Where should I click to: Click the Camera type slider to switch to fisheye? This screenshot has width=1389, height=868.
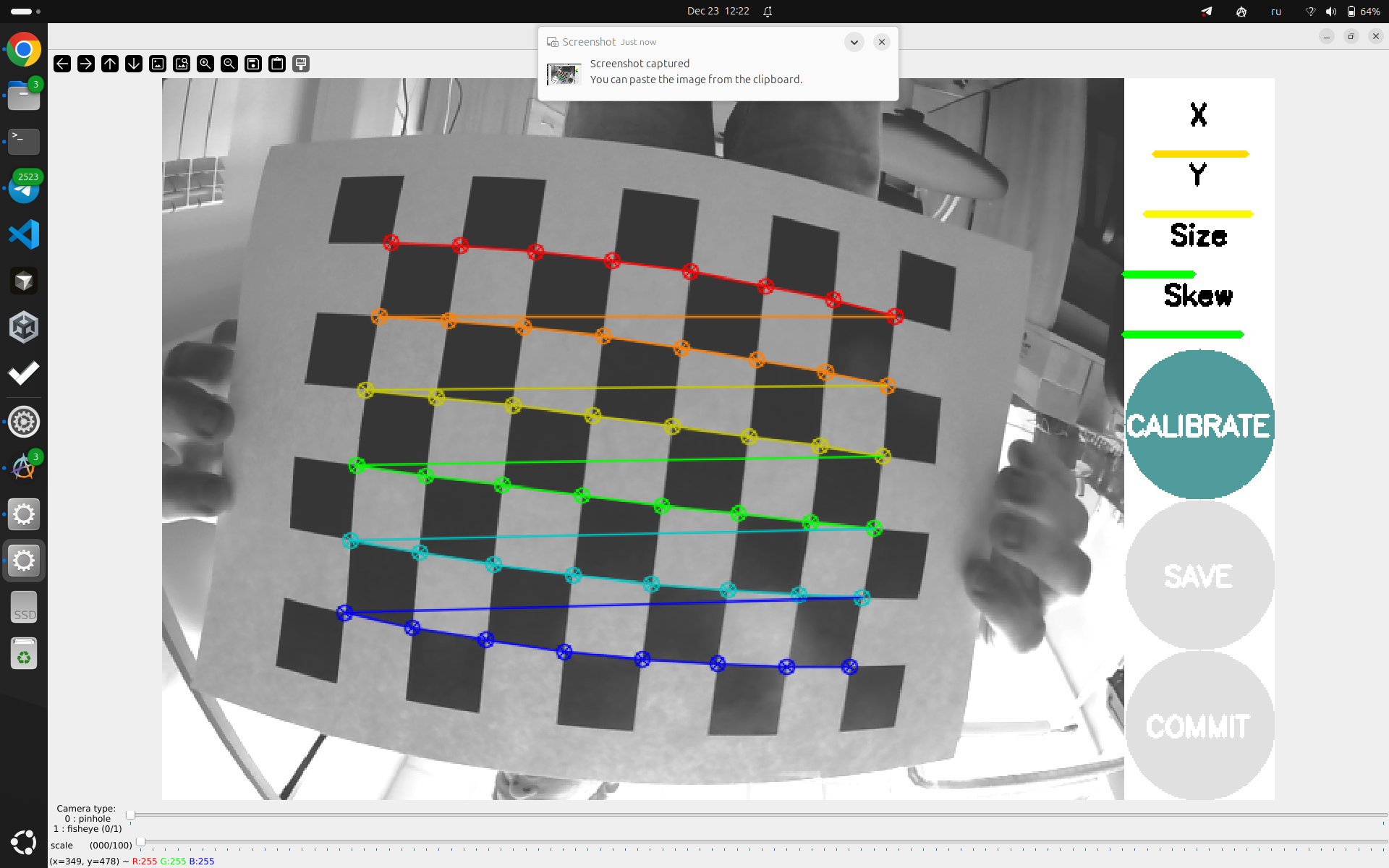(x=129, y=814)
